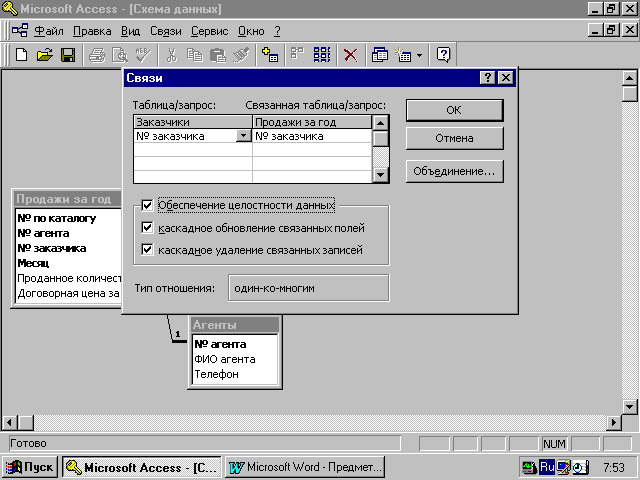Toggle Обеспечение целостности данных checkbox

click(x=147, y=205)
